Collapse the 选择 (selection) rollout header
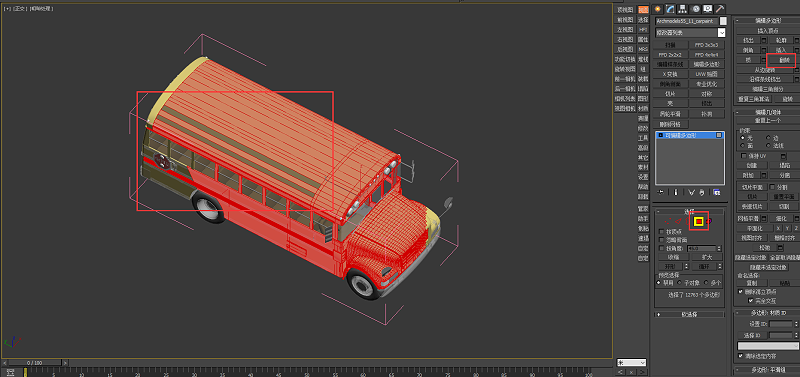The width and height of the screenshot is (800, 377). [x=689, y=211]
